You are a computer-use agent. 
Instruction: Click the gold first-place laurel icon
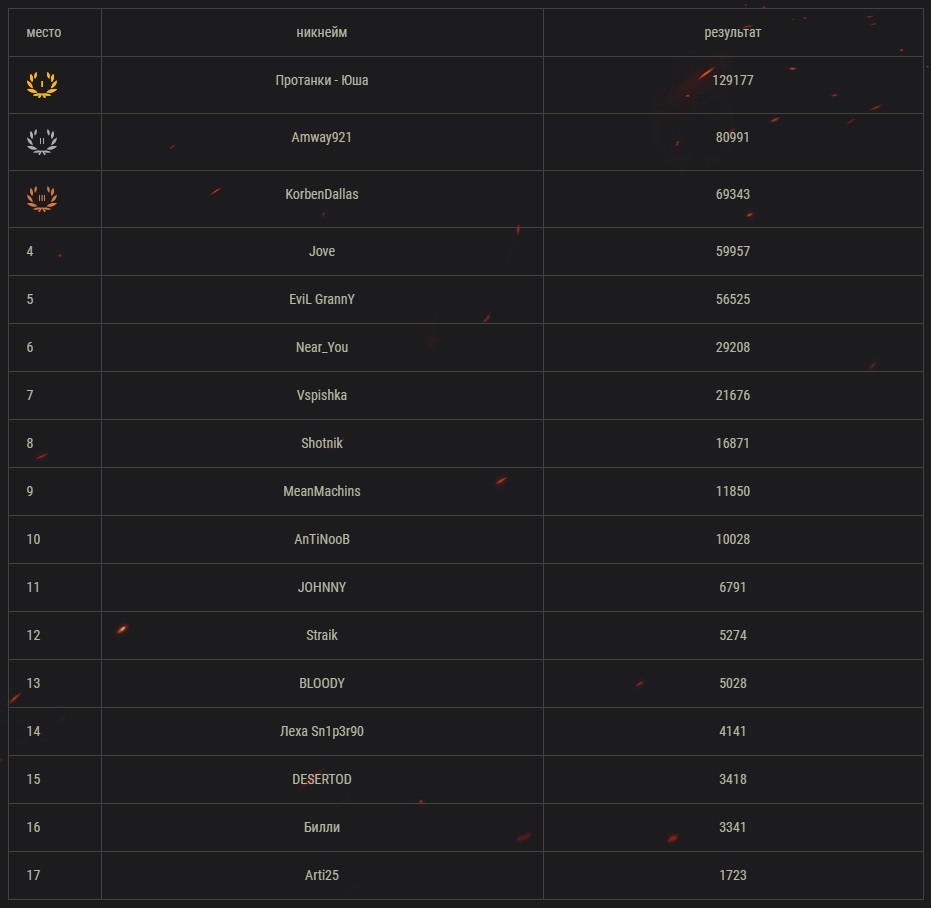point(42,85)
